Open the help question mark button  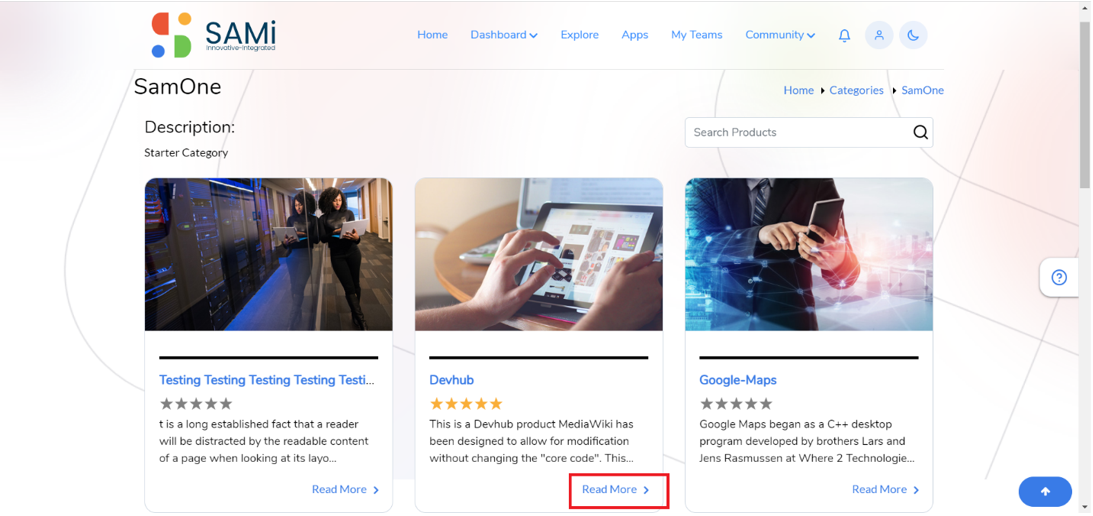coord(1059,278)
